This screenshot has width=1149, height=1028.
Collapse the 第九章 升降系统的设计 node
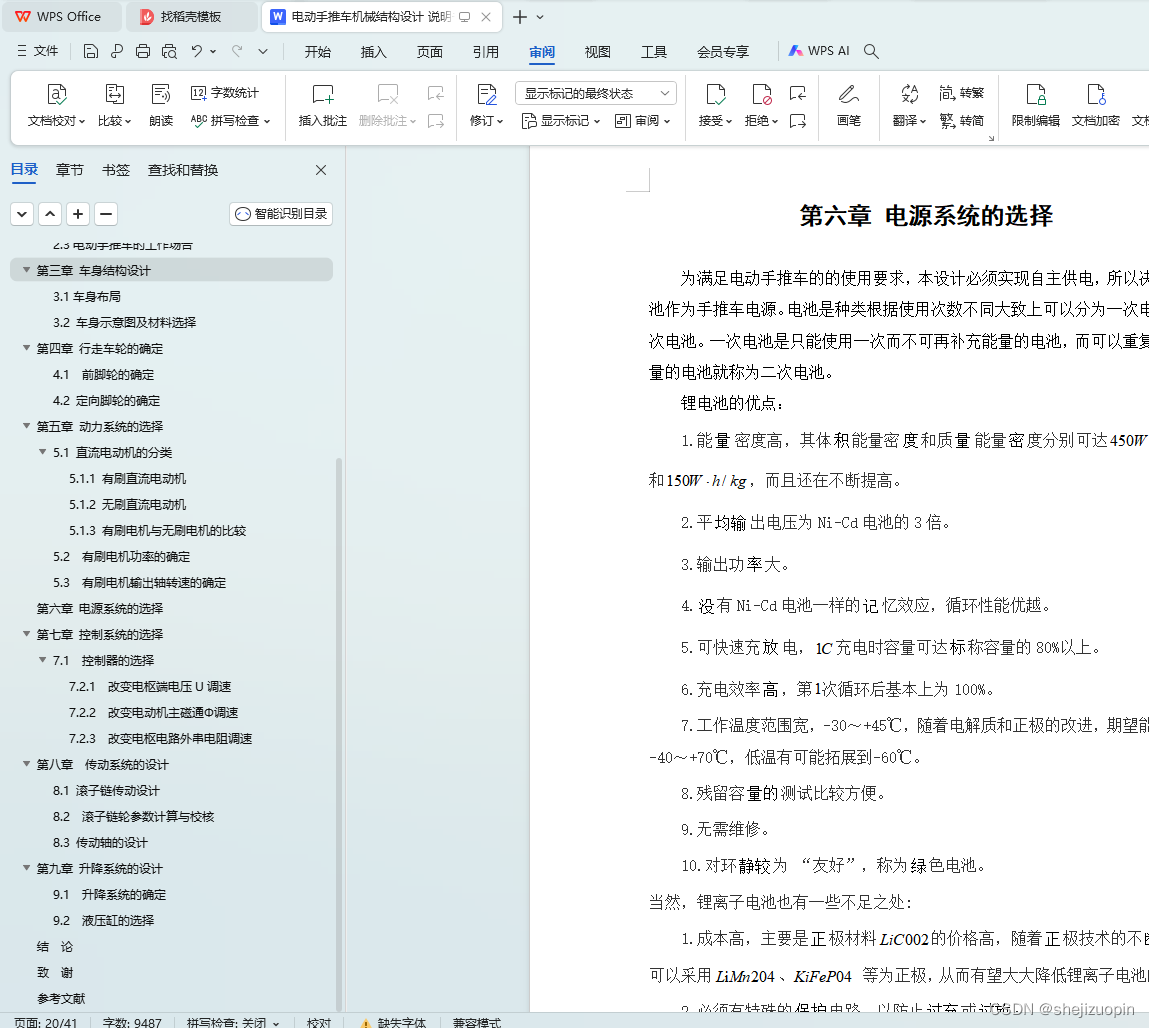point(26,868)
